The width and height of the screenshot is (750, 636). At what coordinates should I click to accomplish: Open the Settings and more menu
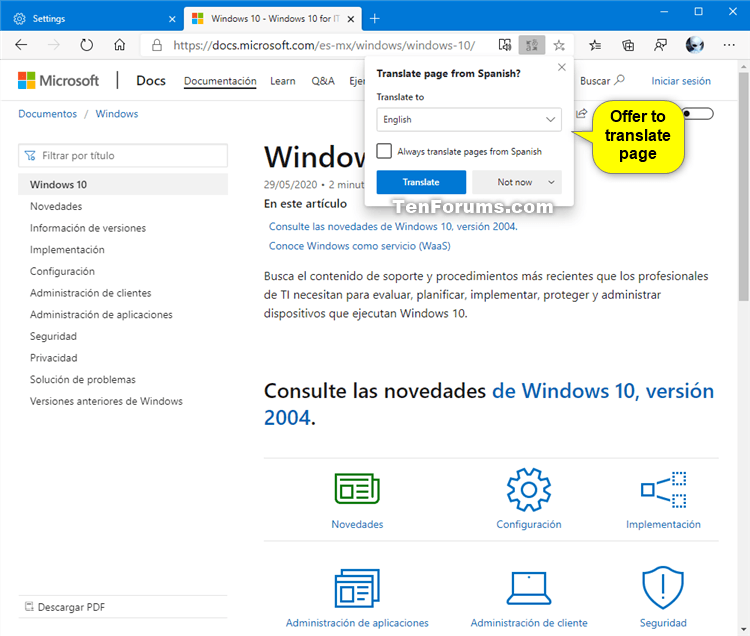pyautogui.click(x=729, y=45)
